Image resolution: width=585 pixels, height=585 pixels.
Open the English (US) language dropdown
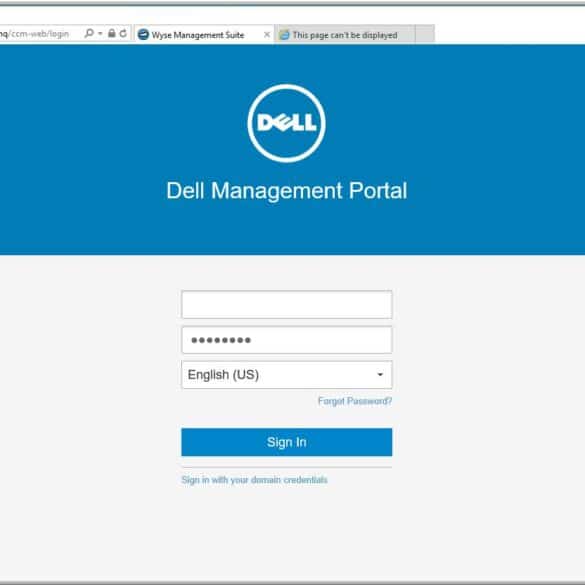(287, 375)
